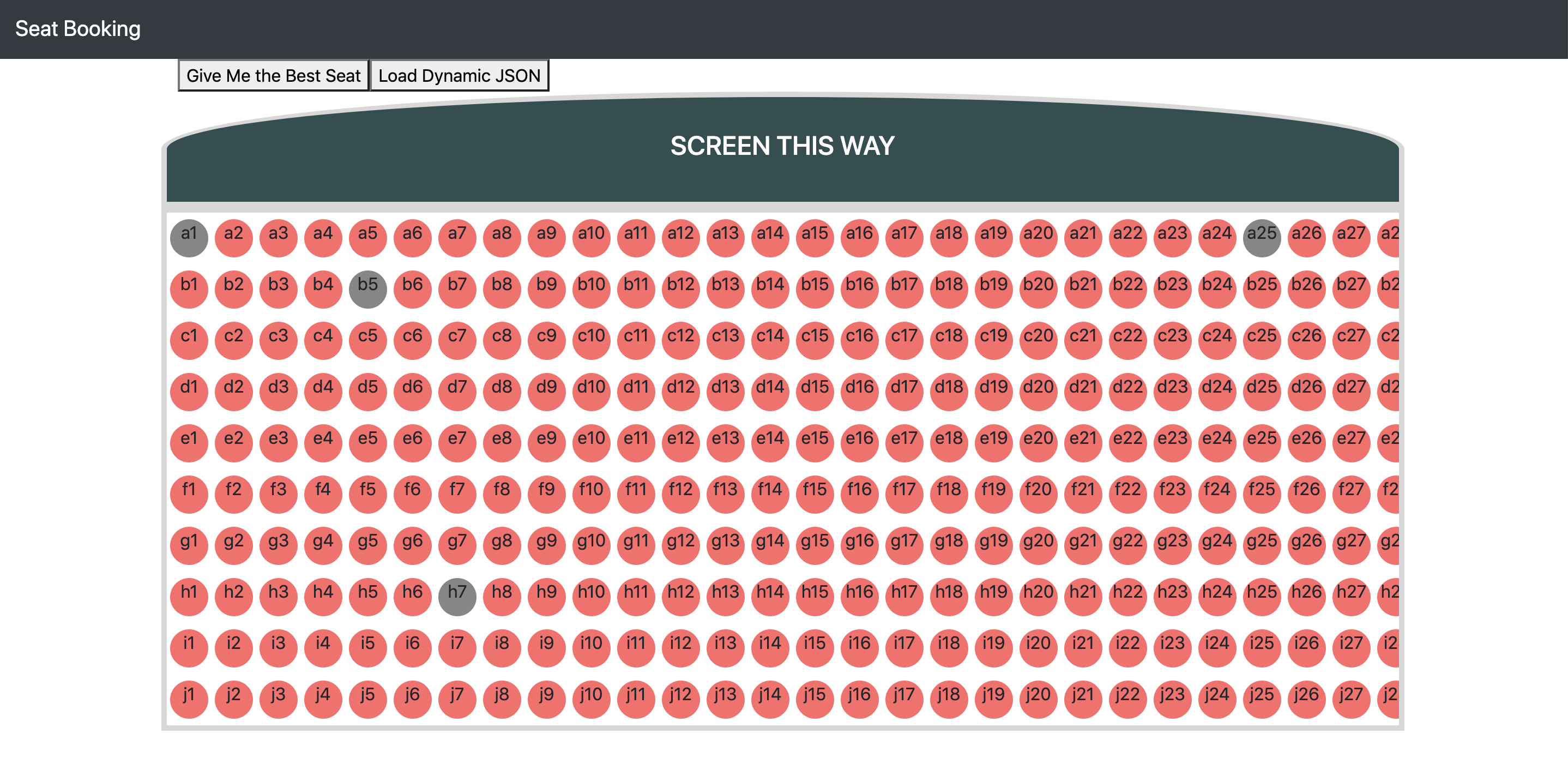Book seat b23
The height and width of the screenshot is (758, 1568).
pos(1172,288)
